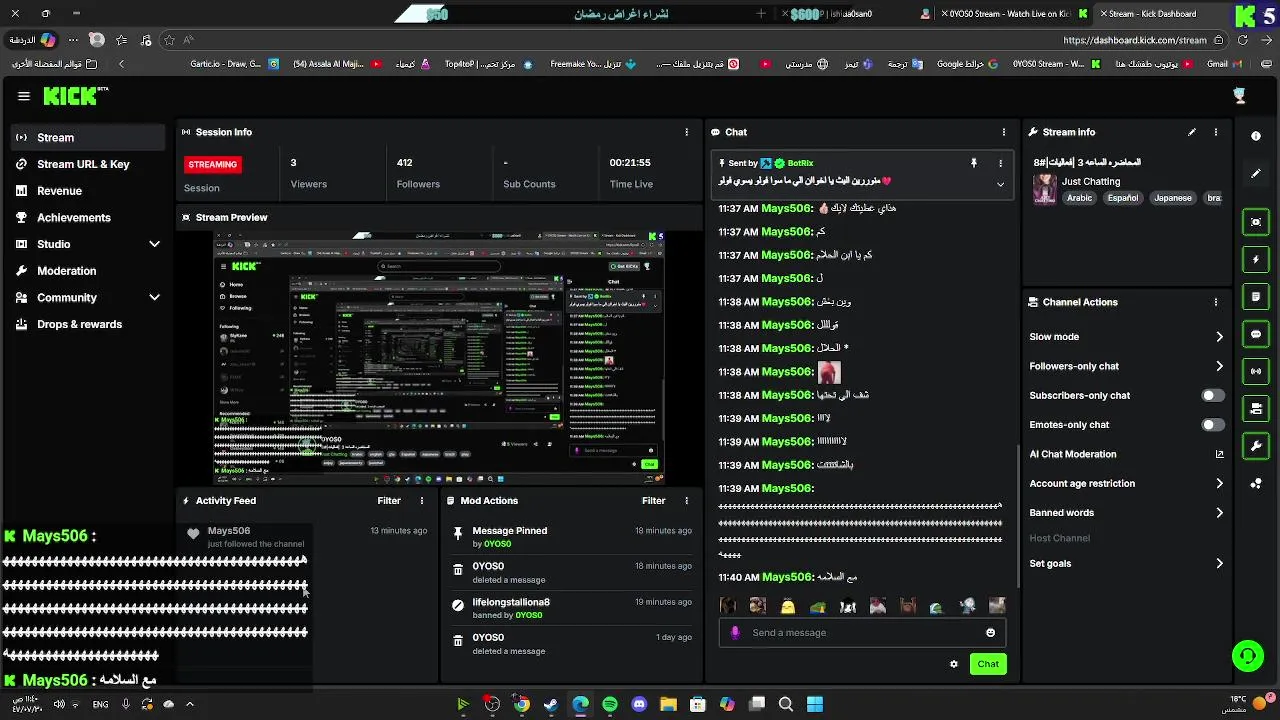Click the Send a message field
Image resolution: width=1280 pixels, height=720 pixels.
862,632
